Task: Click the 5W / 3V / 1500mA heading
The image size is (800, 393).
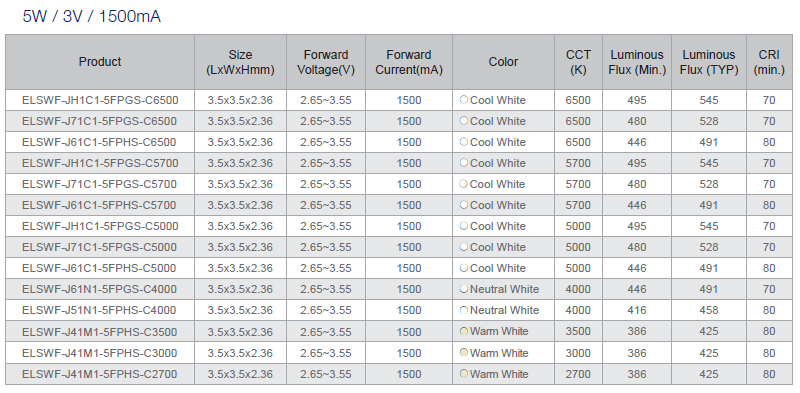Action: pos(92,17)
